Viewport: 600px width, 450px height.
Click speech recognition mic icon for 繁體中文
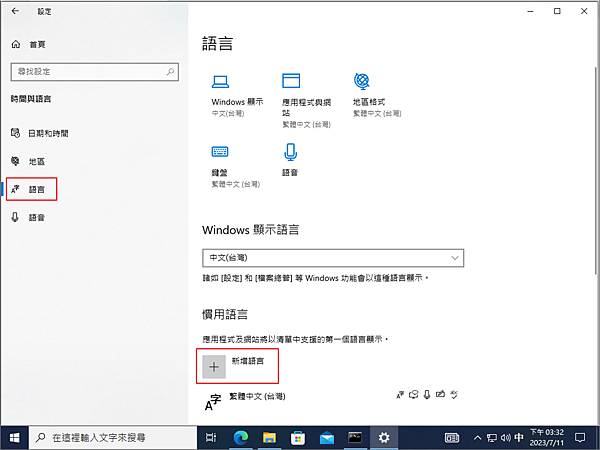click(x=427, y=395)
